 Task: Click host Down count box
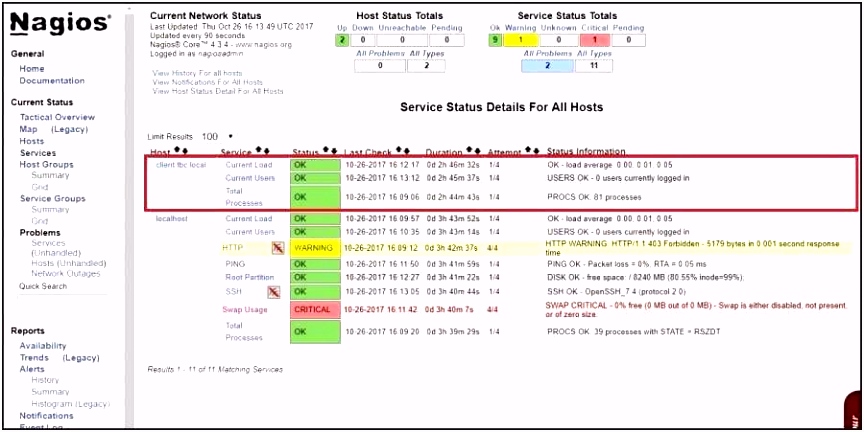pyautogui.click(x=363, y=40)
